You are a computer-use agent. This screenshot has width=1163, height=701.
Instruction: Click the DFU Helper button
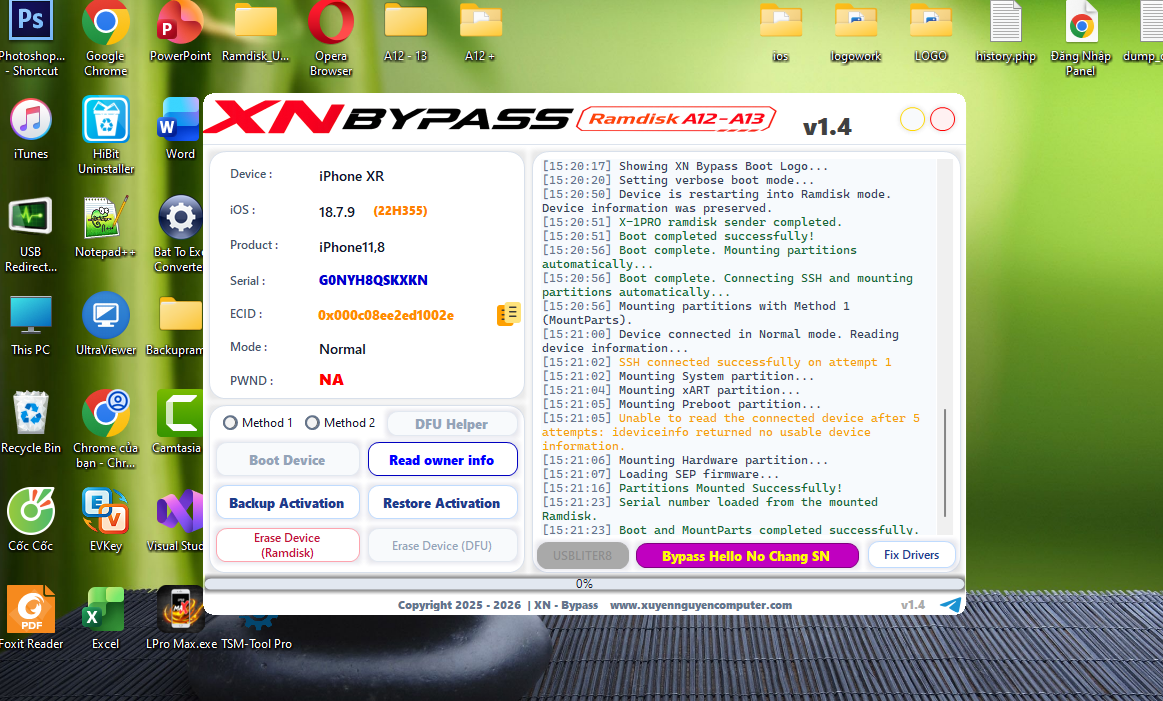(x=452, y=424)
